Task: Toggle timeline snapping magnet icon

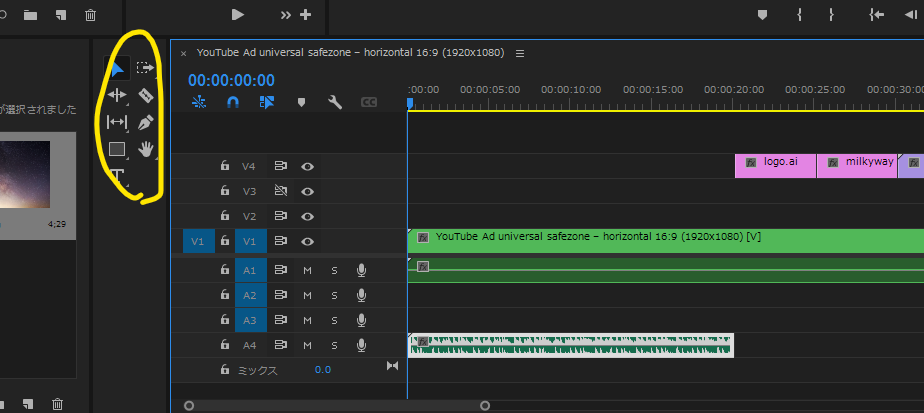Action: [x=233, y=102]
